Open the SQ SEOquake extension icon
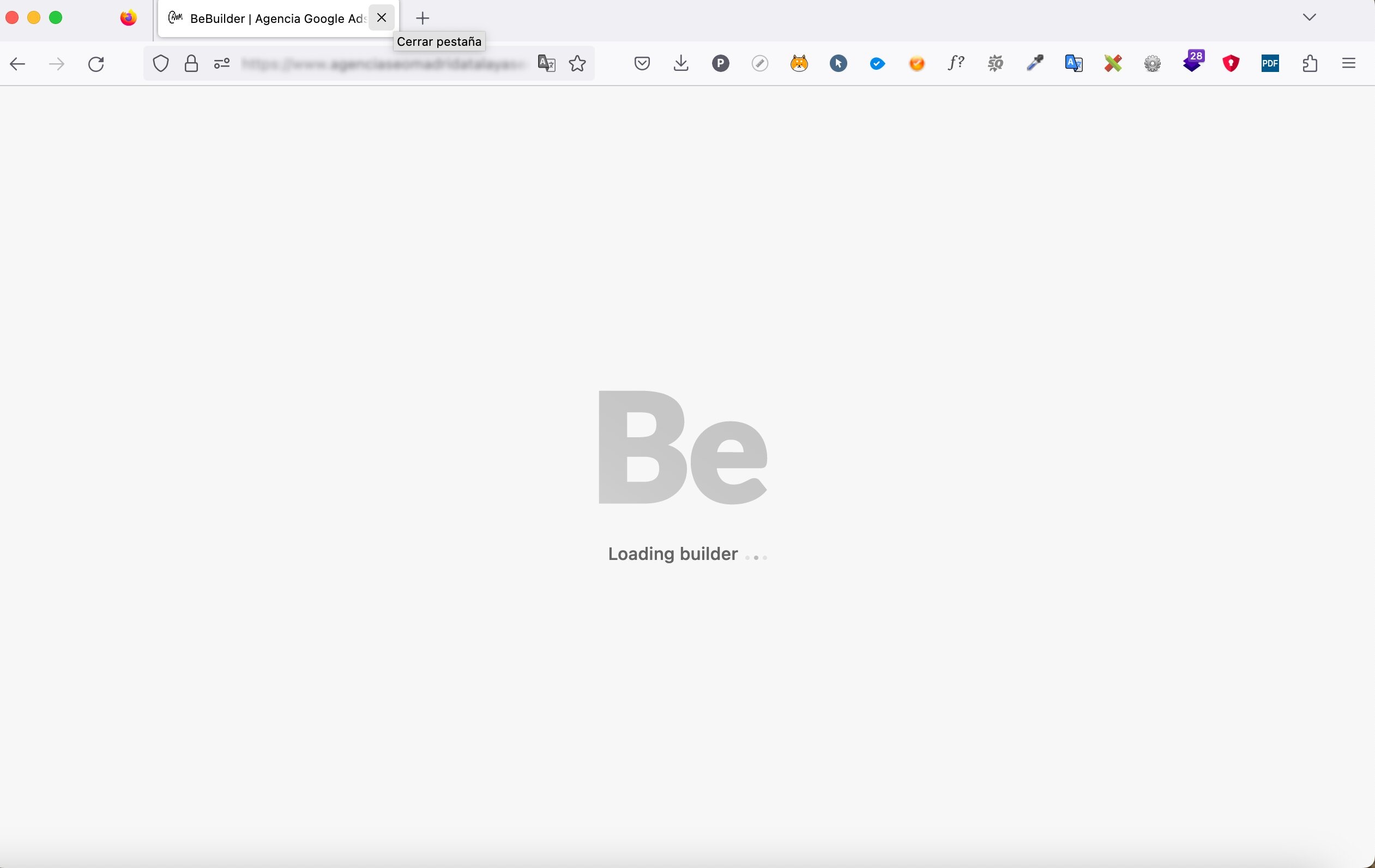This screenshot has height=868, width=1375. click(x=996, y=63)
